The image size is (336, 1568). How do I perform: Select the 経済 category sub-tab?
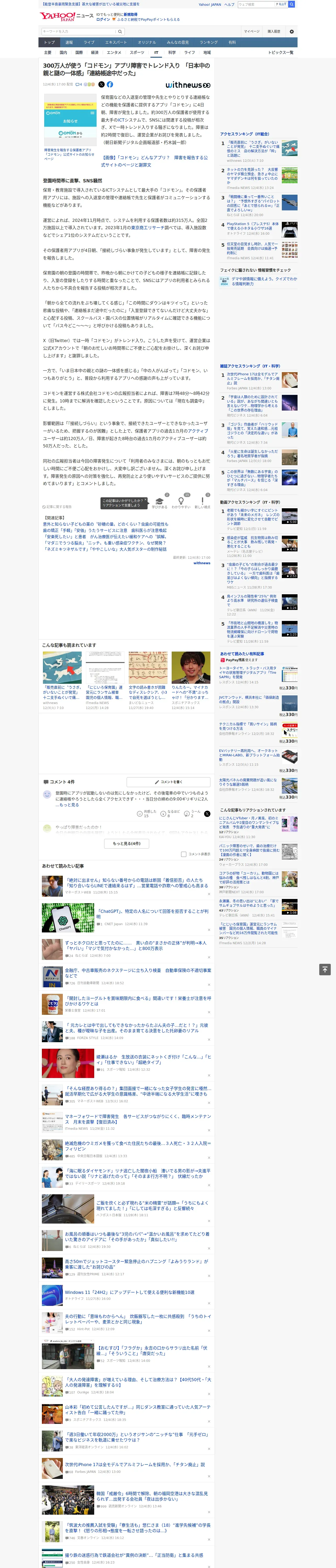point(94,53)
